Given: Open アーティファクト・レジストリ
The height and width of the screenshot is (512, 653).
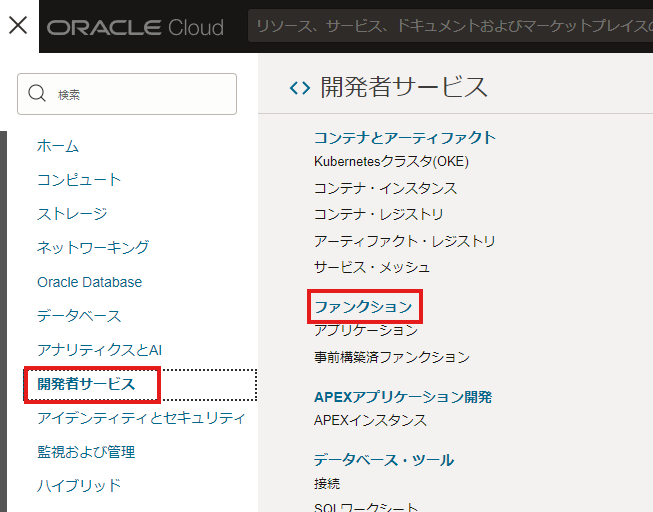Looking at the screenshot, I should [x=404, y=241].
